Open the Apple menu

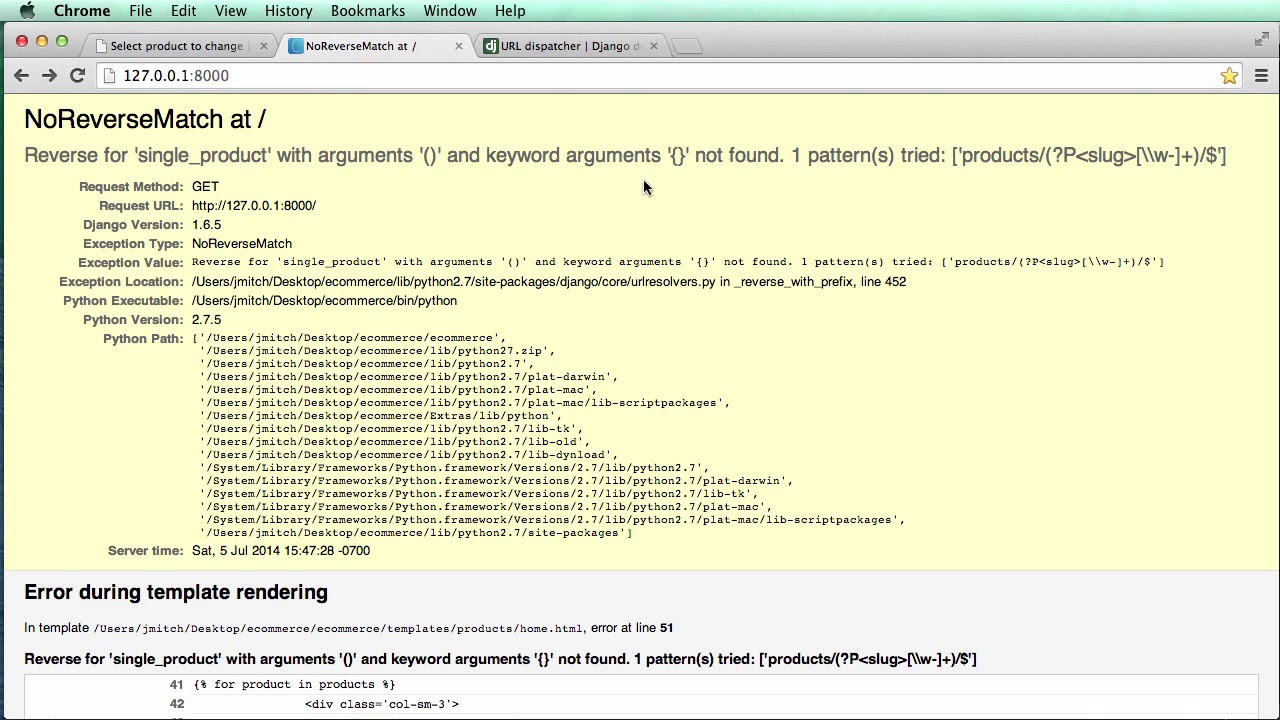(x=27, y=11)
